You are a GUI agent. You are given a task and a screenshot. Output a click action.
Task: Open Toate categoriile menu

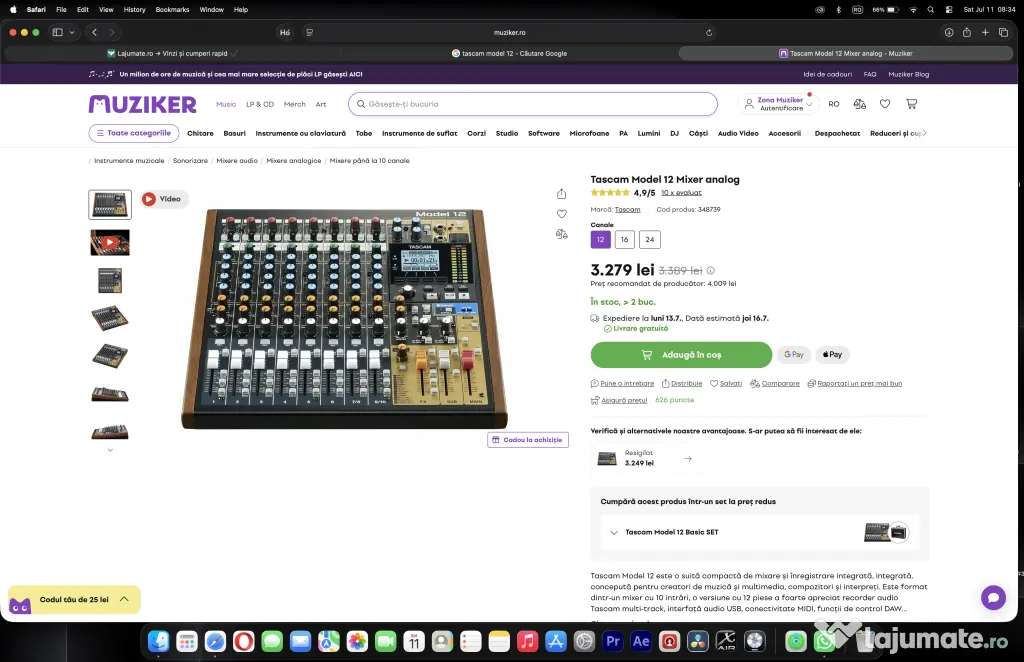134,133
